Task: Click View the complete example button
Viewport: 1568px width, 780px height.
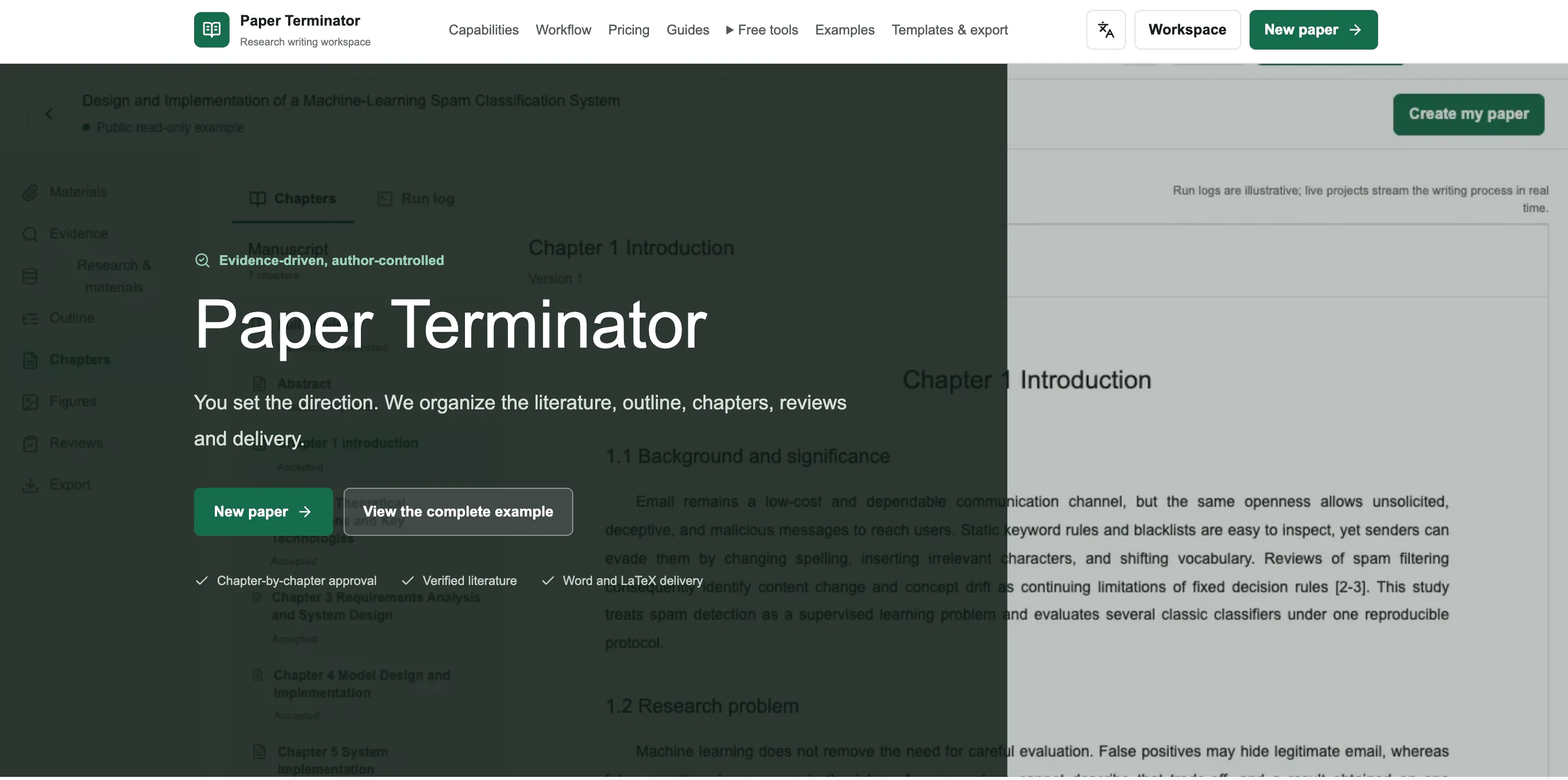Action: tap(458, 512)
